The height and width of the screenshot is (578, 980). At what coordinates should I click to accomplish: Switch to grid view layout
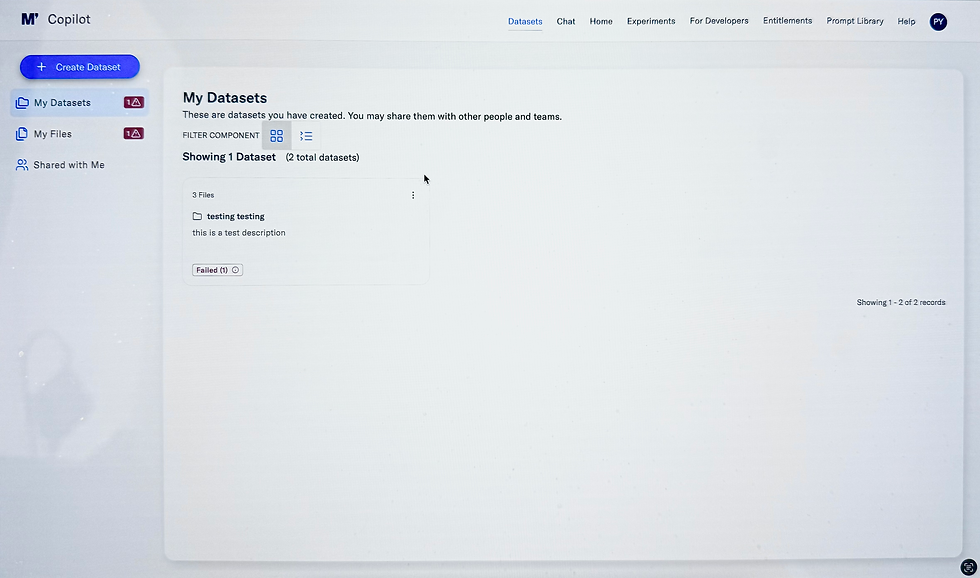pyautogui.click(x=276, y=136)
